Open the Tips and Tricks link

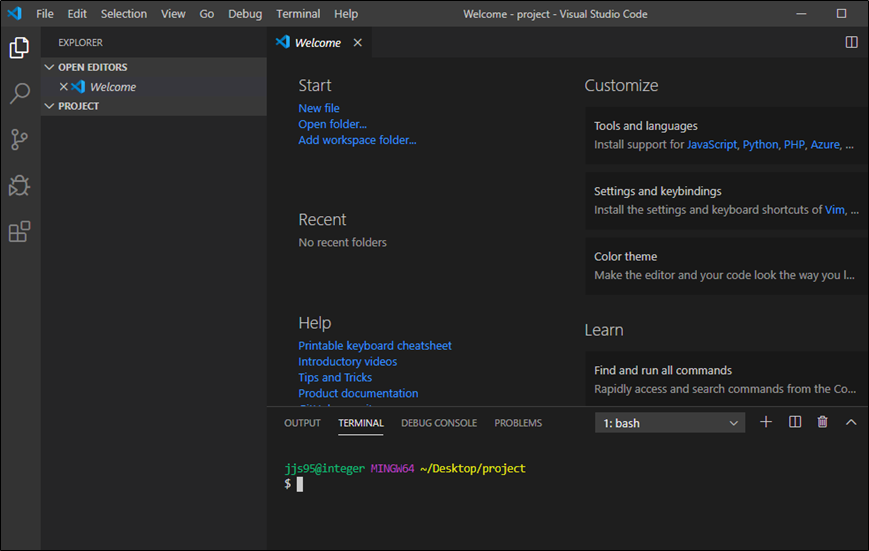point(335,377)
